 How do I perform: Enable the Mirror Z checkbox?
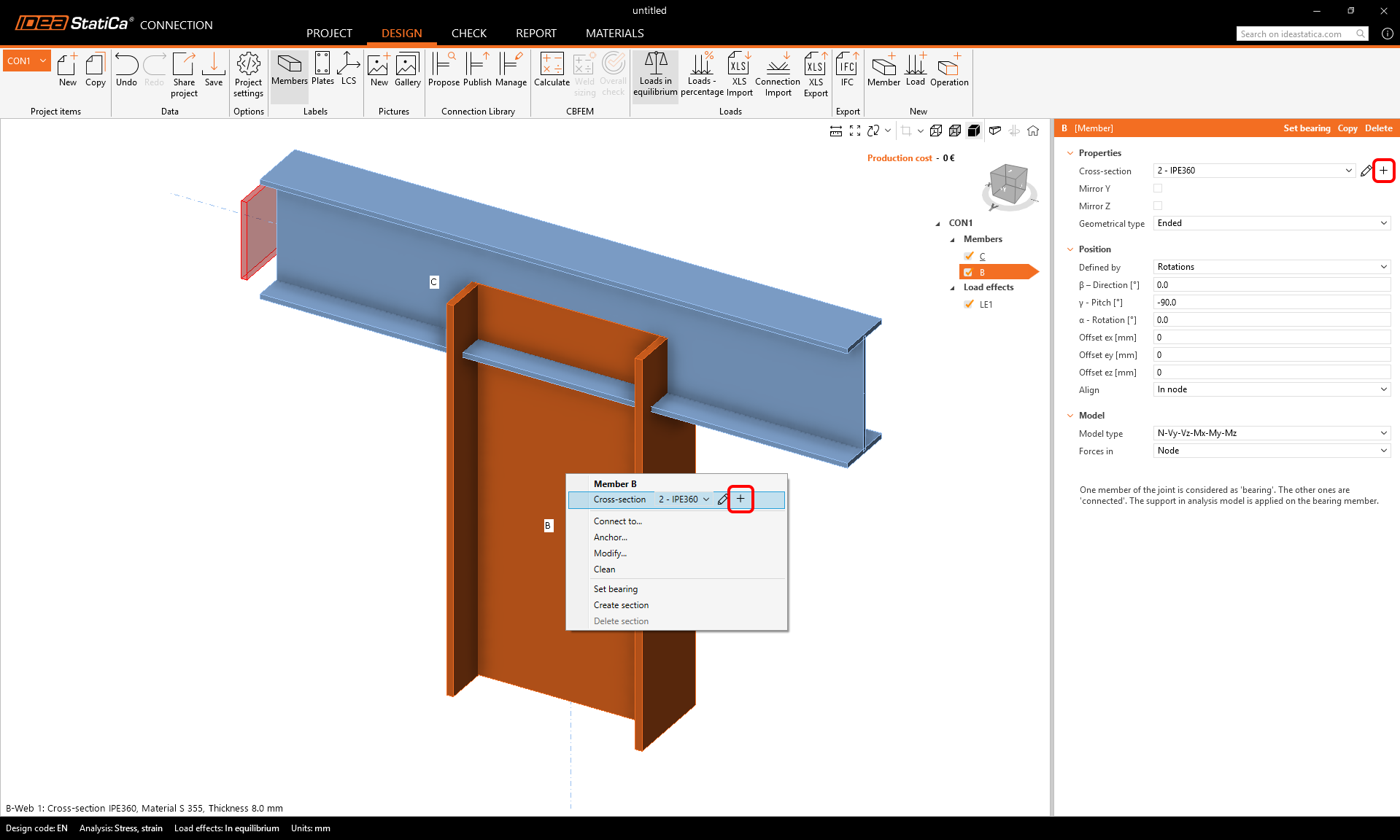(1158, 206)
